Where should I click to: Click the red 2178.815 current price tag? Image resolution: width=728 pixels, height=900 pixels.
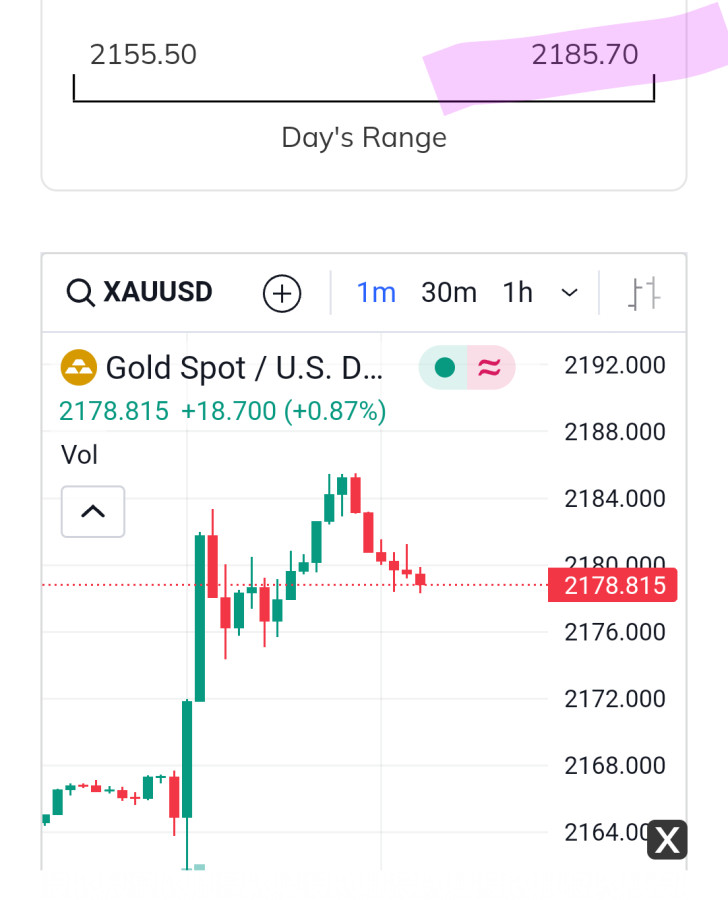613,585
